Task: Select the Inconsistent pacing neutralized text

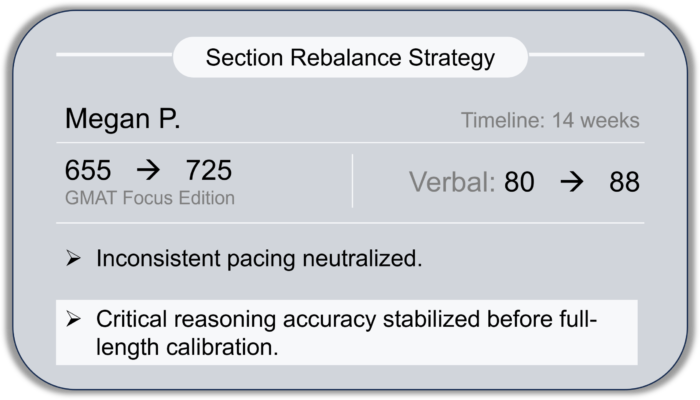Action: click(260, 259)
